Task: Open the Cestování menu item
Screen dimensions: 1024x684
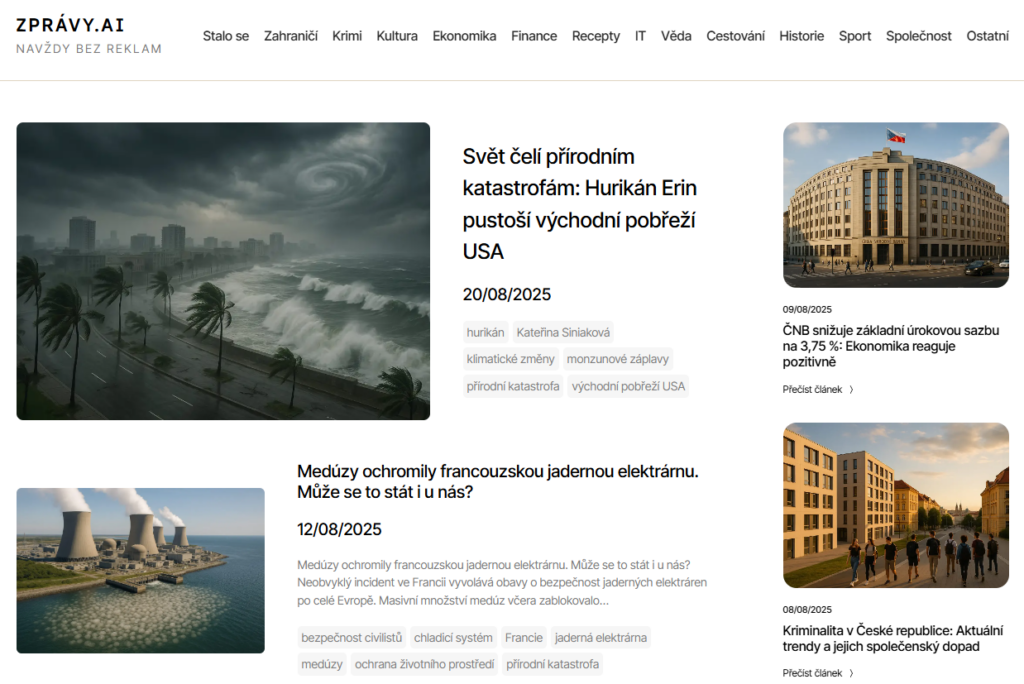Action: point(735,36)
